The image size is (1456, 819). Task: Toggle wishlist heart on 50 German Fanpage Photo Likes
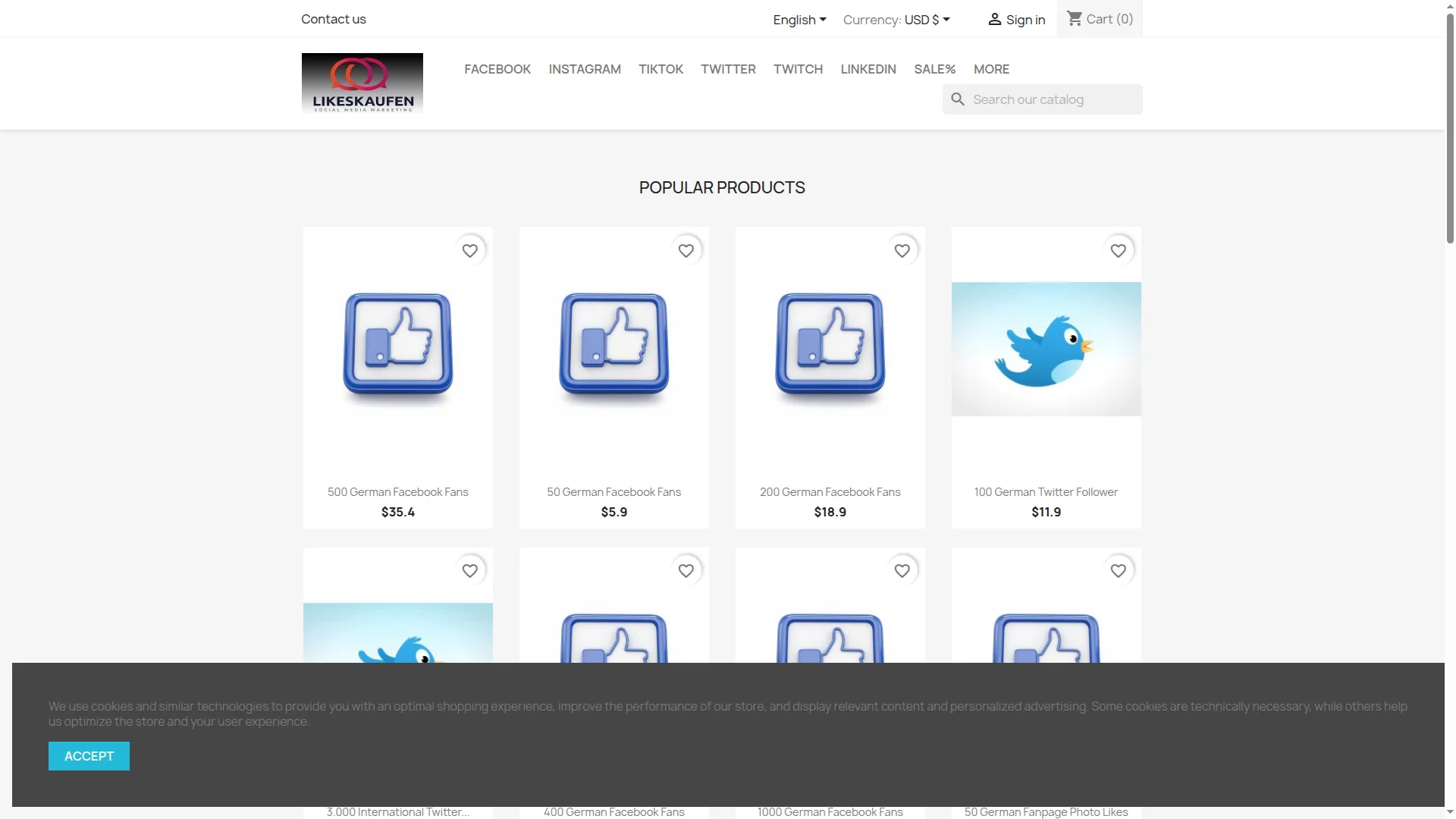pos(1119,571)
